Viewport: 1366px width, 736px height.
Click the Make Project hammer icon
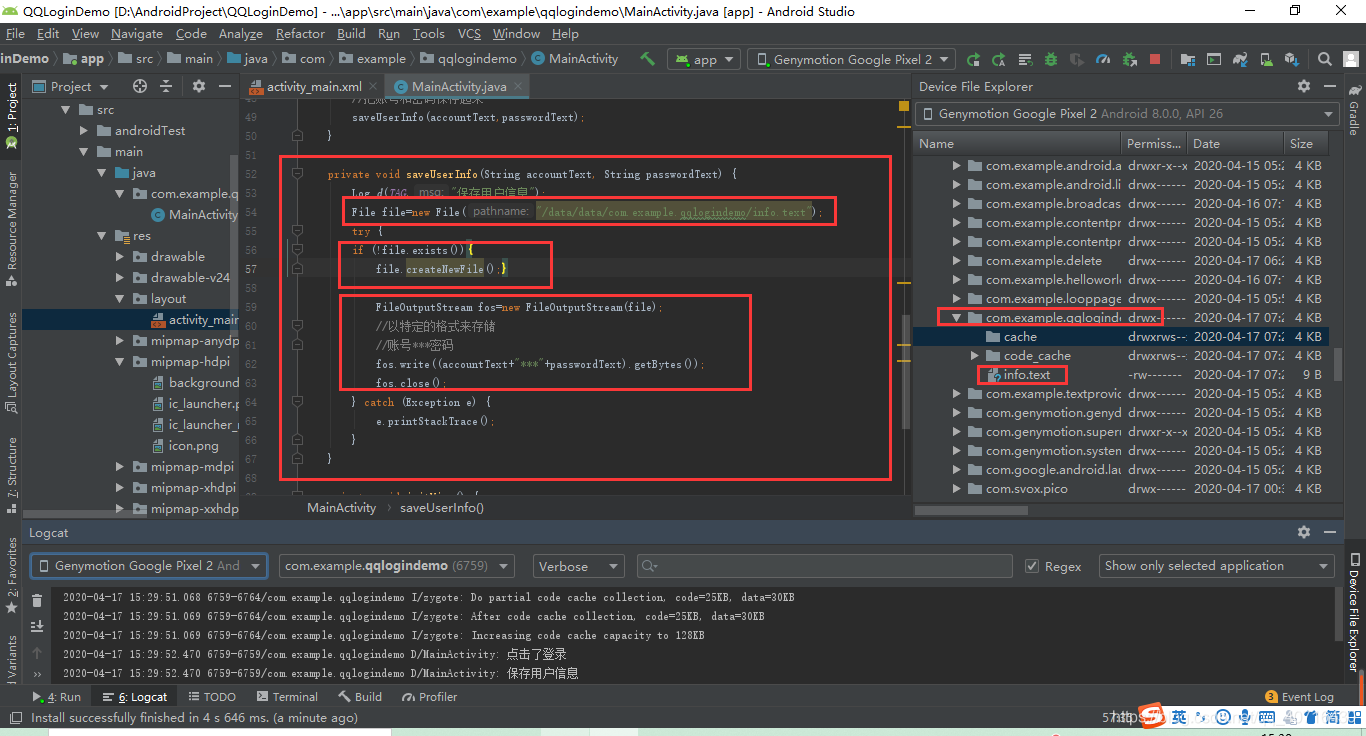click(x=648, y=59)
